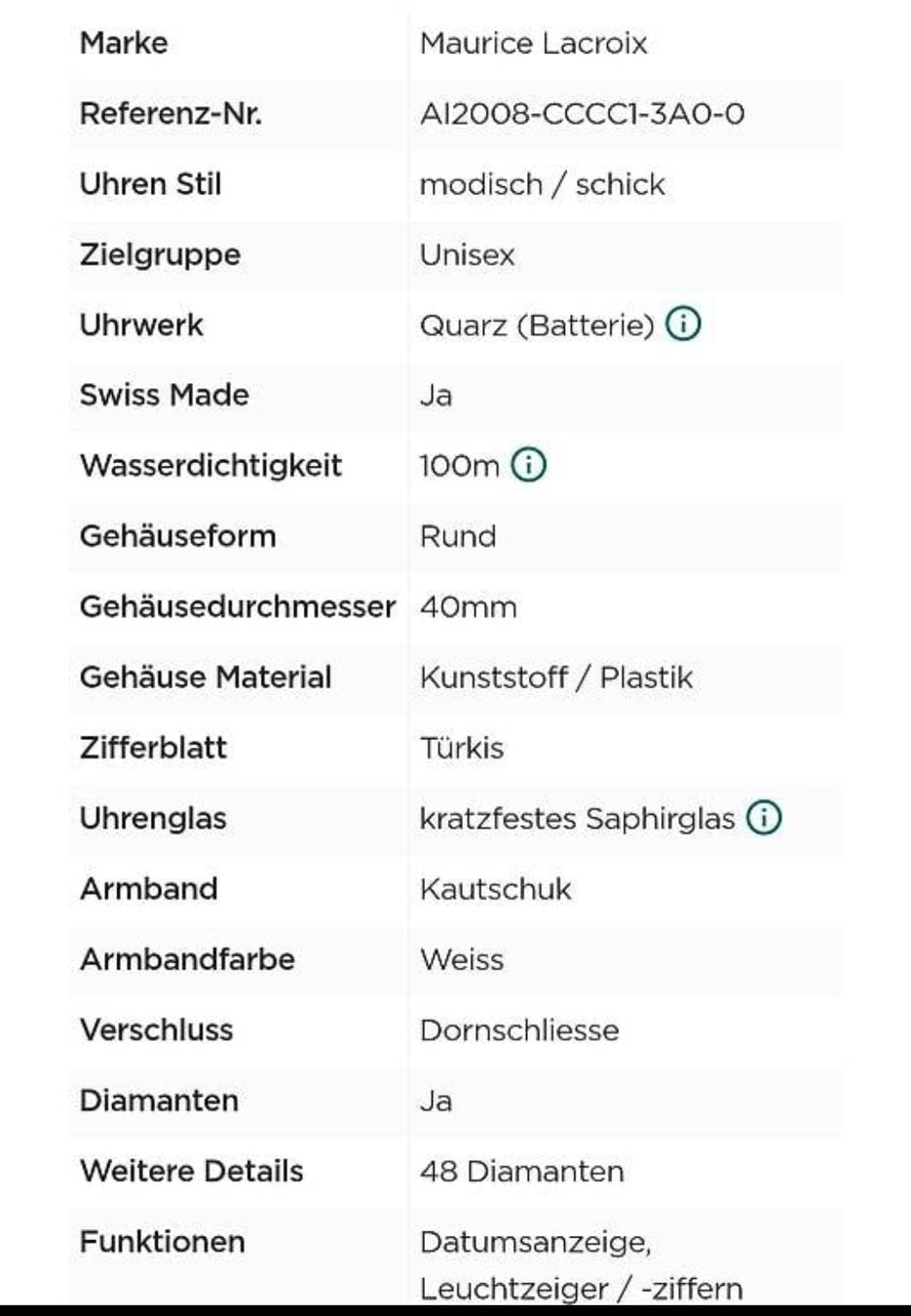Select the reference number AI2008-CCCC1-3A0-0
The height and width of the screenshot is (1316, 911).
point(582,114)
